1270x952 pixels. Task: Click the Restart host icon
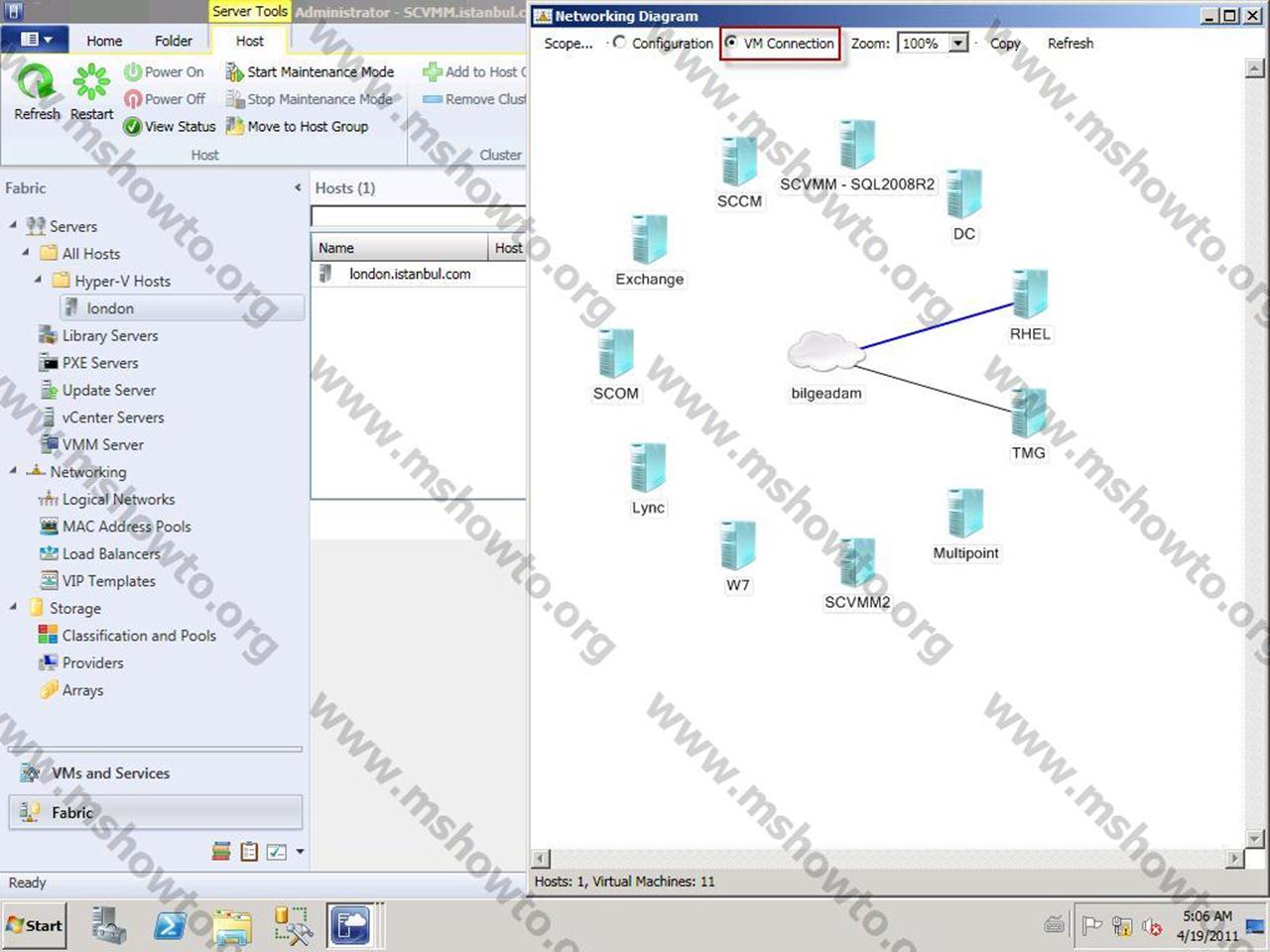pos(91,83)
